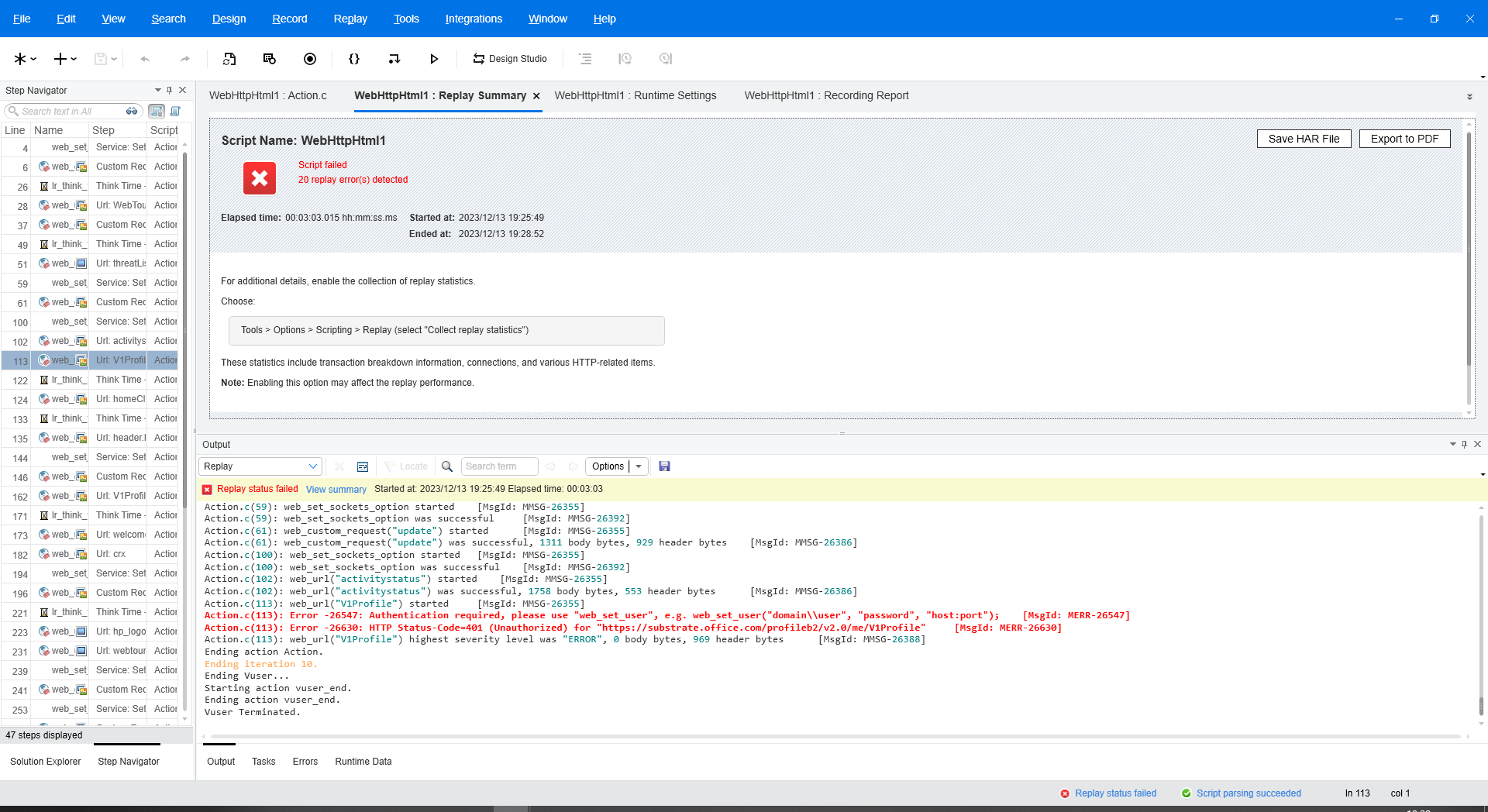This screenshot has height=812, width=1488.
Task: Open the Replay output type dropdown
Action: tap(260, 466)
